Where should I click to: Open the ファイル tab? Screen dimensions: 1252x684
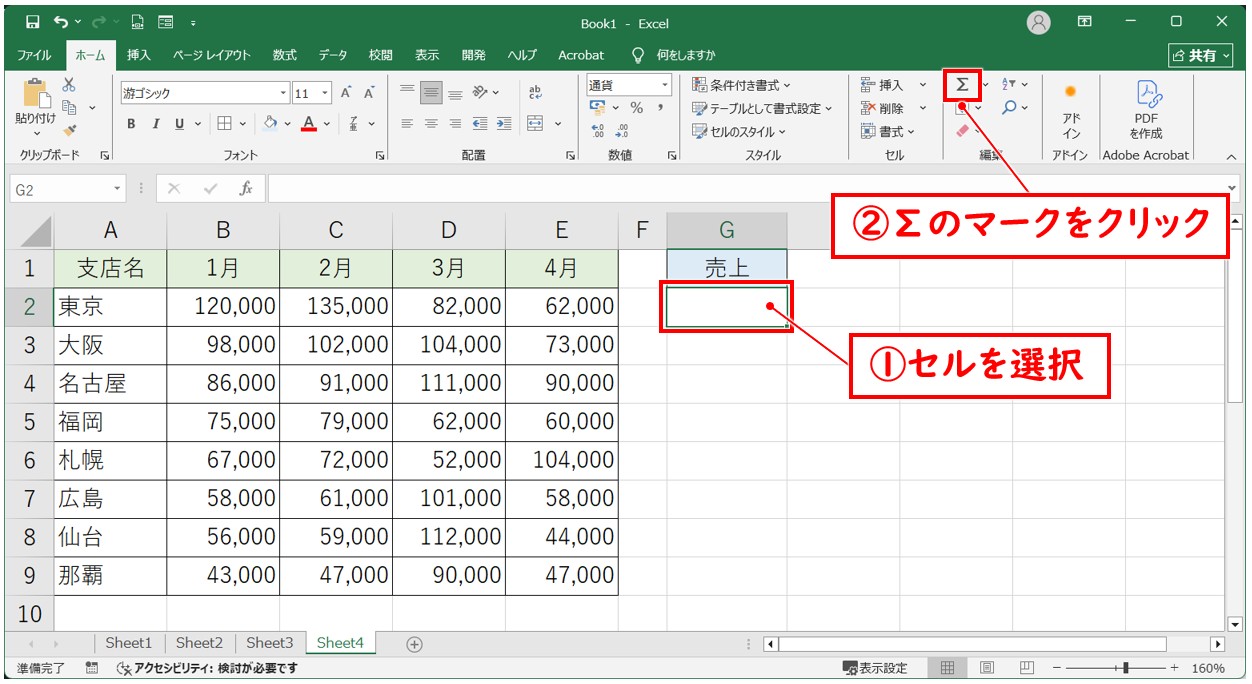(34, 55)
